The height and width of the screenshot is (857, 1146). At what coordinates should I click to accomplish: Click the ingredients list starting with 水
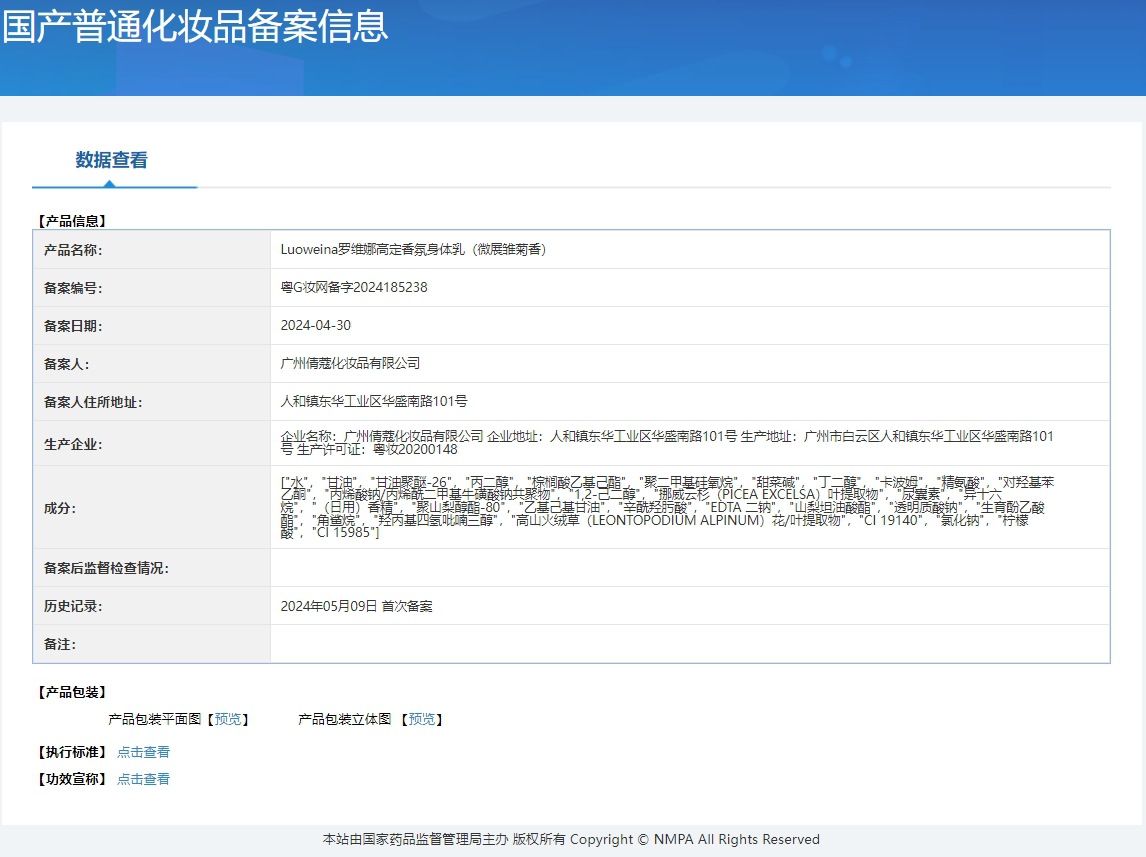(x=667, y=507)
